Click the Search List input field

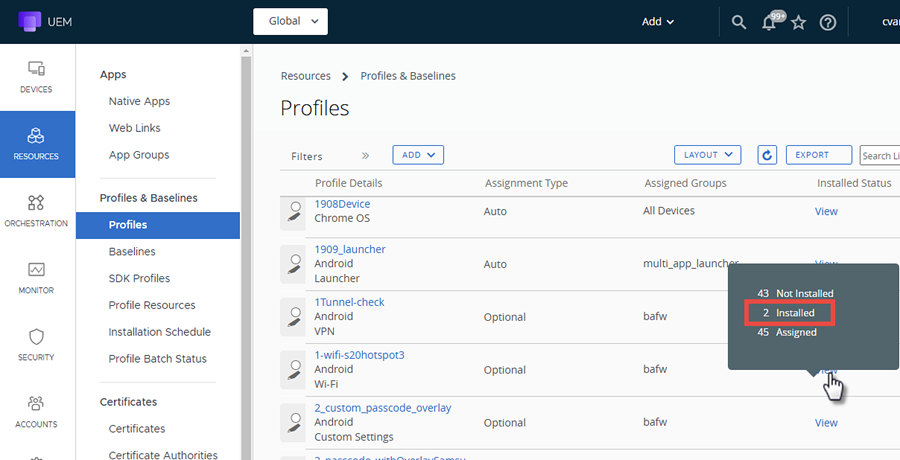click(x=880, y=156)
